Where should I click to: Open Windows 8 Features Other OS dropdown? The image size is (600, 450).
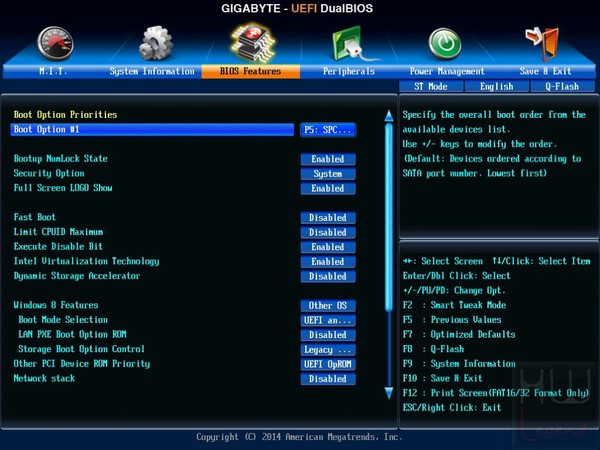[x=328, y=305]
